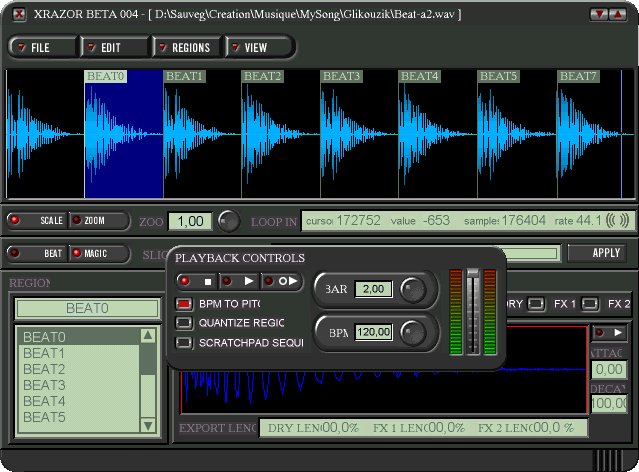
Task: Select BEAT5 in the region list
Action: tap(80, 417)
